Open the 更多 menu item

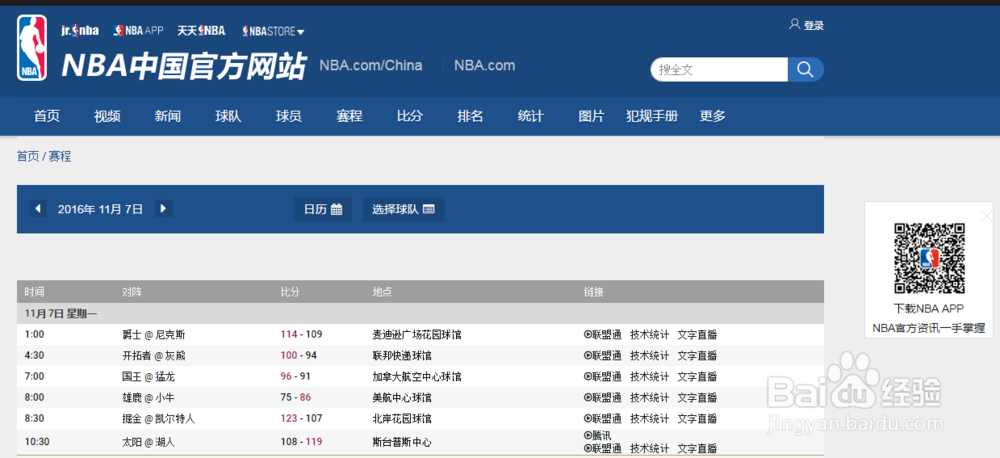coord(712,116)
